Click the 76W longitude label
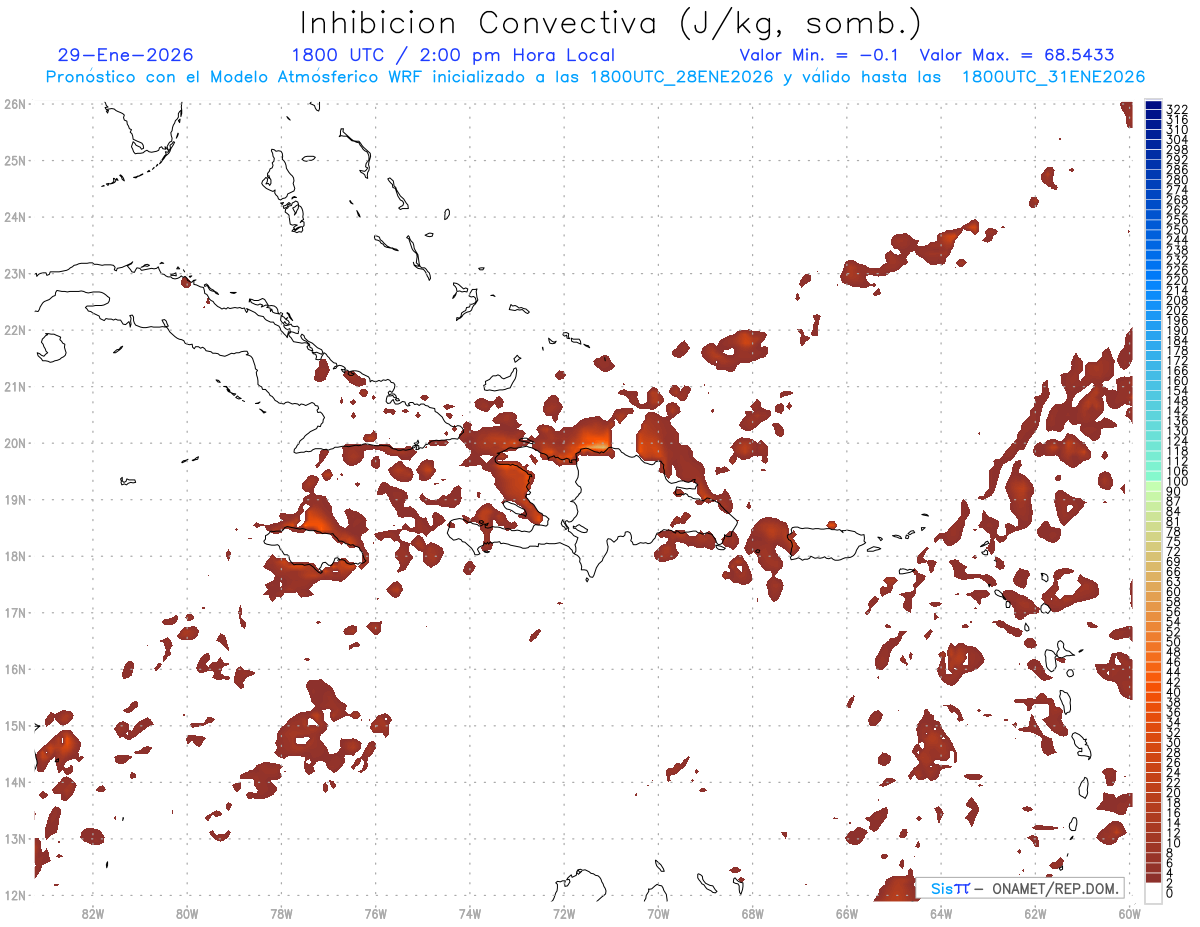Screen dimensions: 1200x927 pos(375,913)
